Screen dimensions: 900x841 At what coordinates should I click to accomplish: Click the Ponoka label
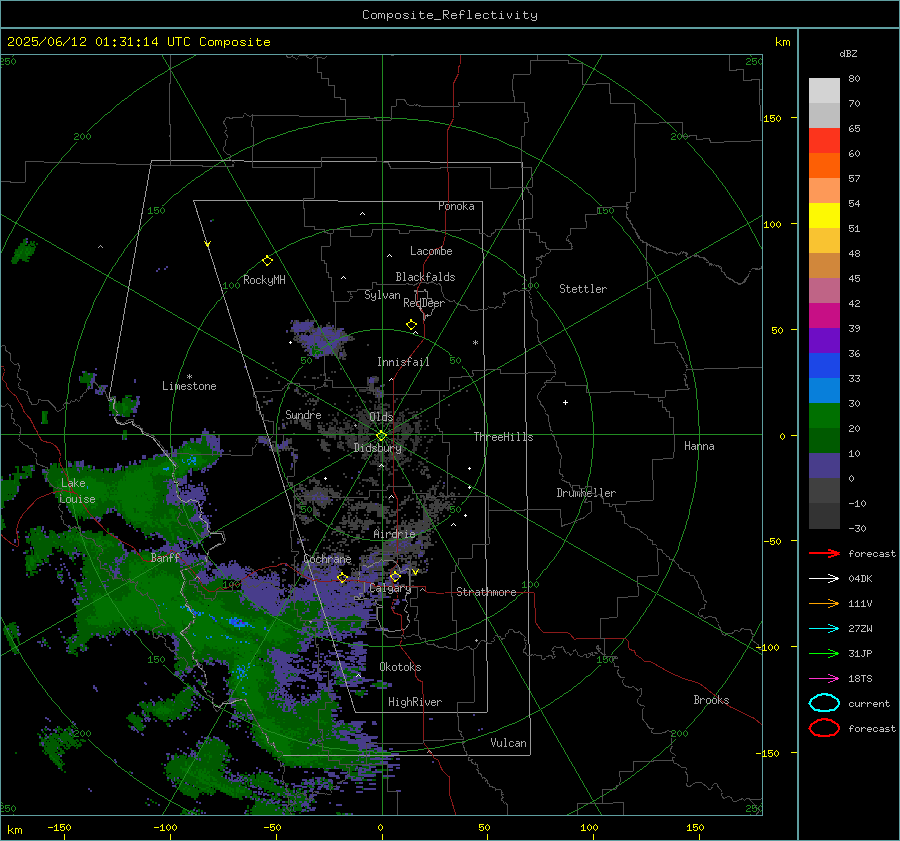pyautogui.click(x=456, y=206)
